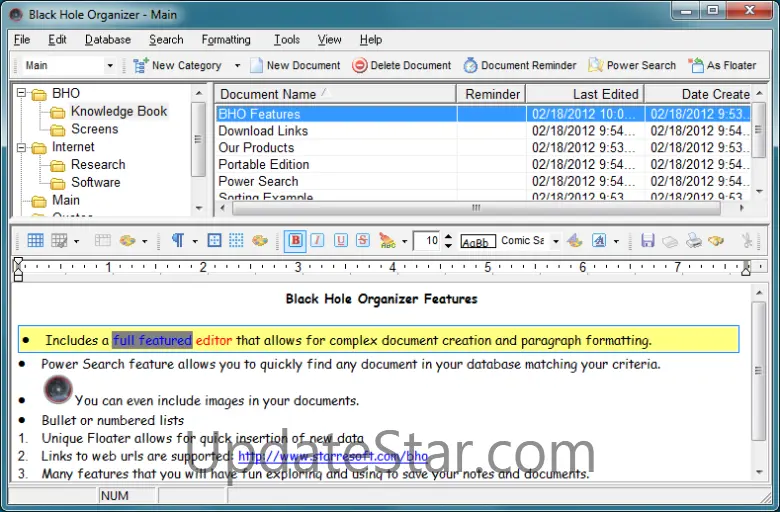Click the Reminder column header

point(491,94)
